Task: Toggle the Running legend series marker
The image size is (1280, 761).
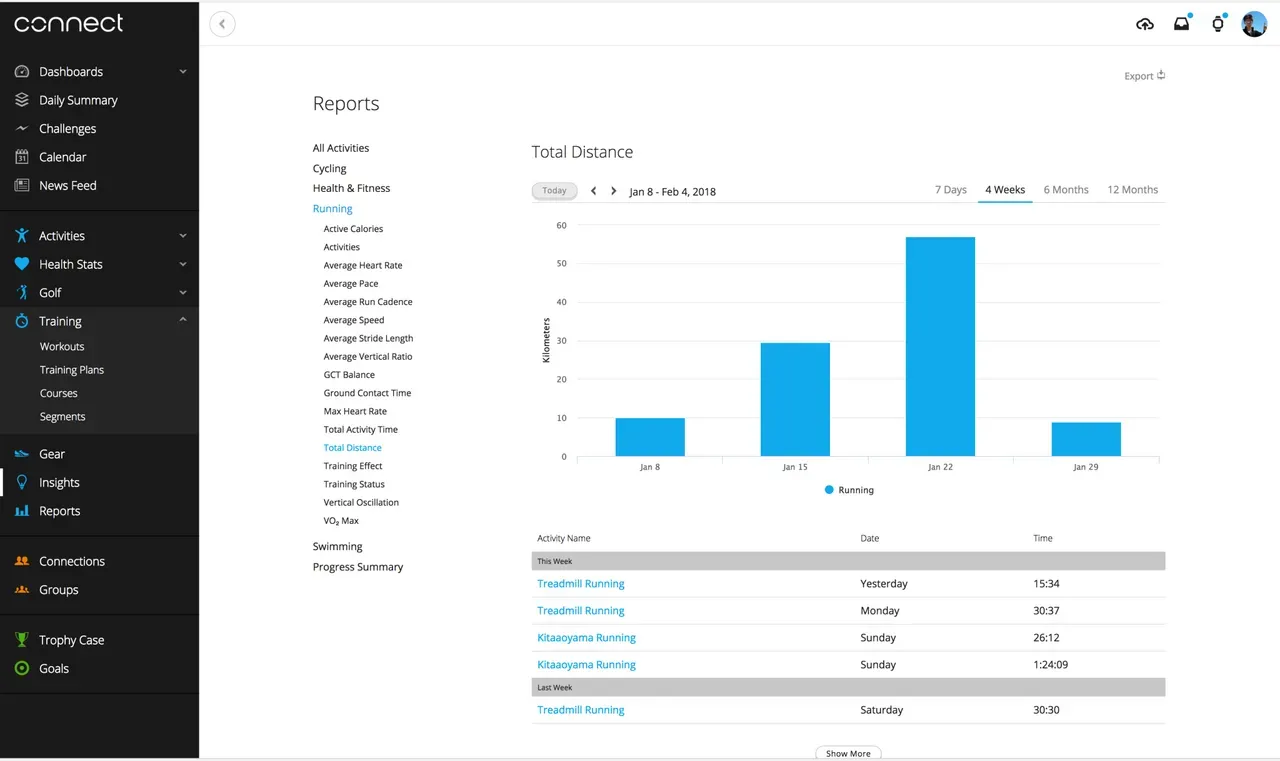Action: [829, 490]
